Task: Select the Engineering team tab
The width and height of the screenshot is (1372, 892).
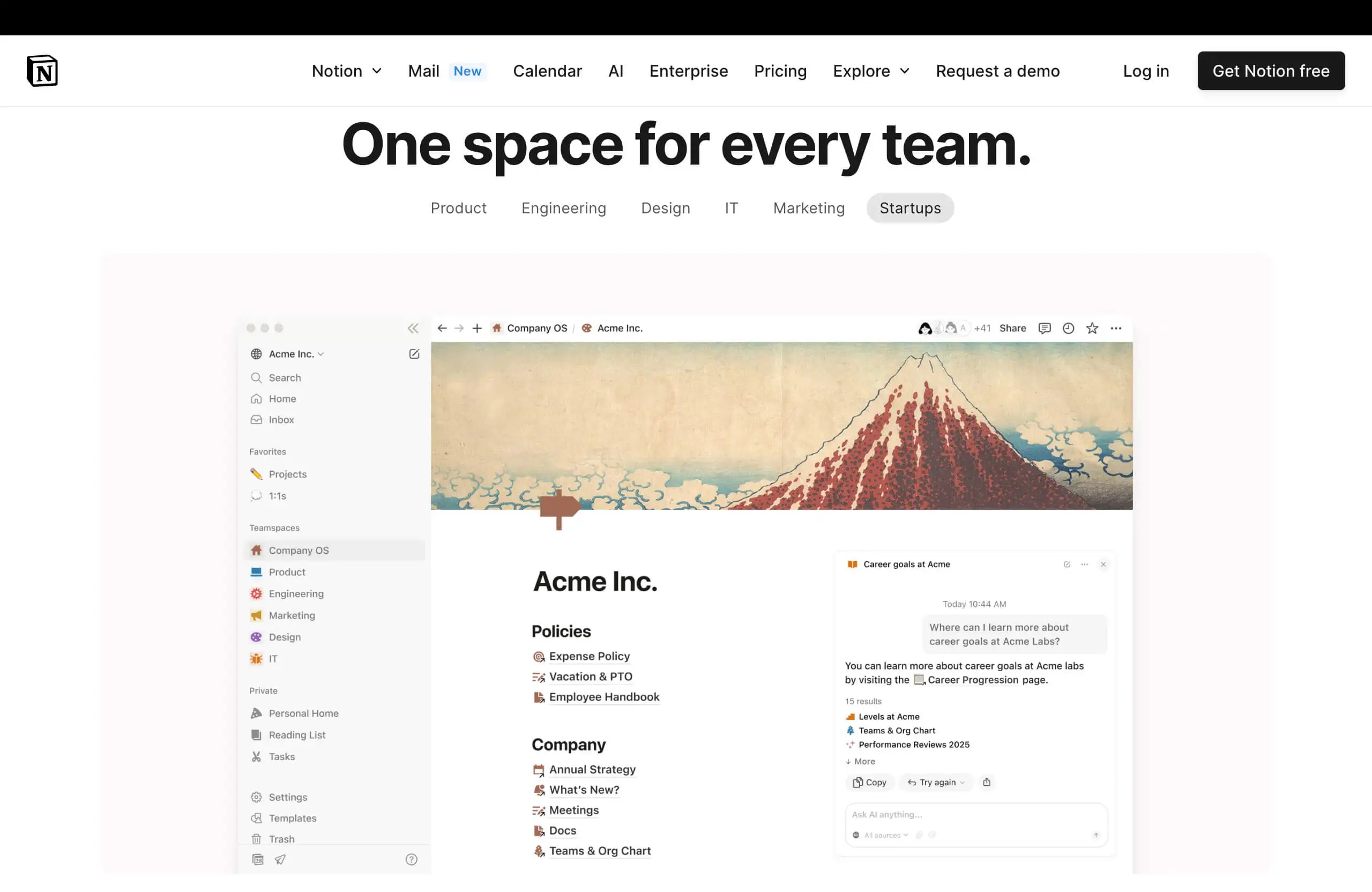Action: 563,207
